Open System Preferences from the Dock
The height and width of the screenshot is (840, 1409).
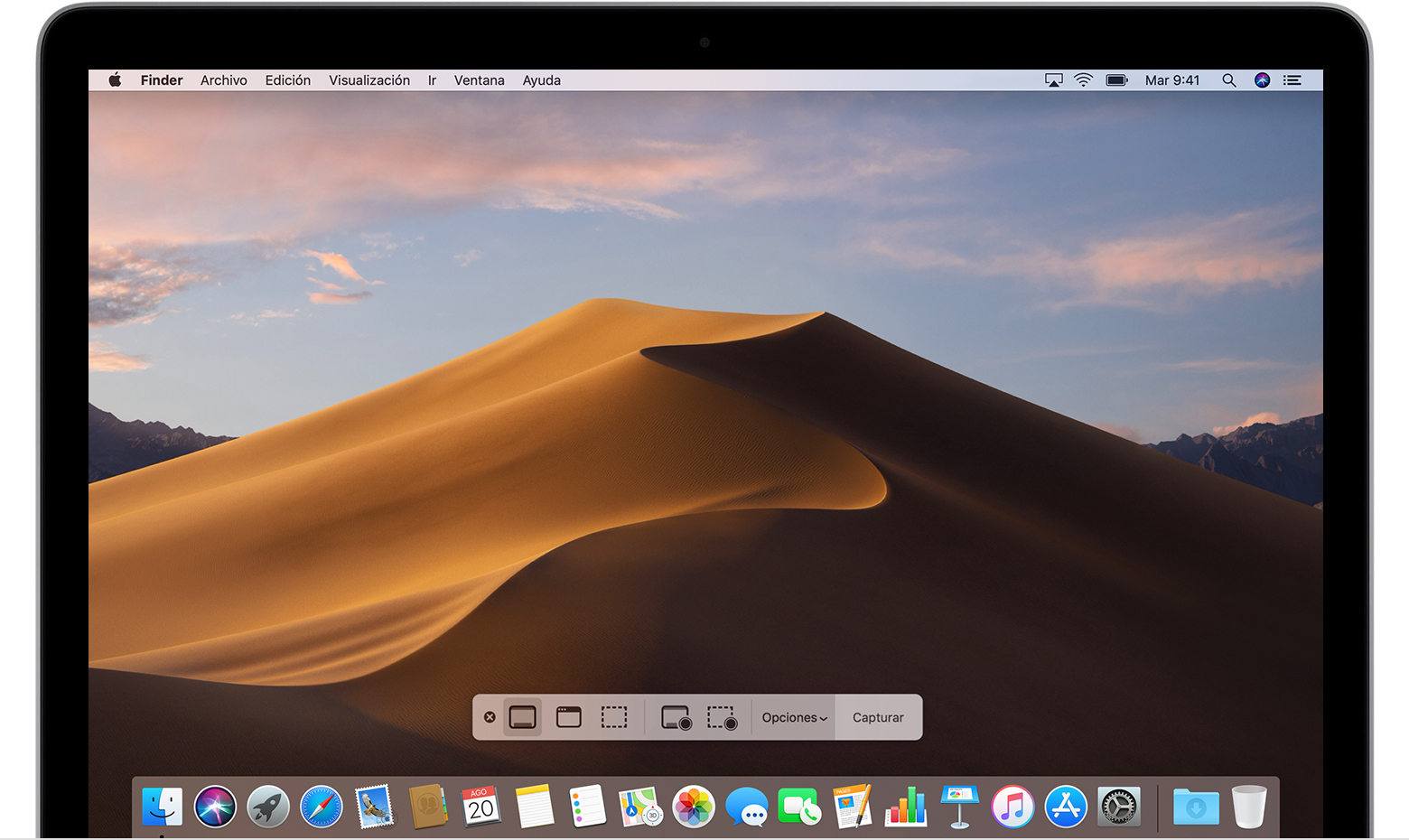tap(1119, 807)
